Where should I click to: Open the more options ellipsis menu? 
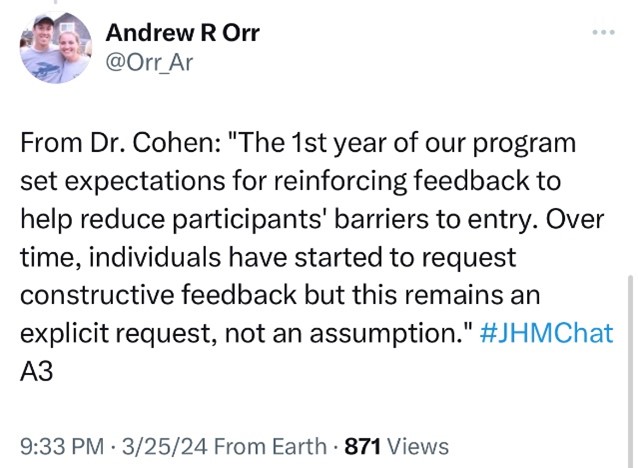(601, 33)
